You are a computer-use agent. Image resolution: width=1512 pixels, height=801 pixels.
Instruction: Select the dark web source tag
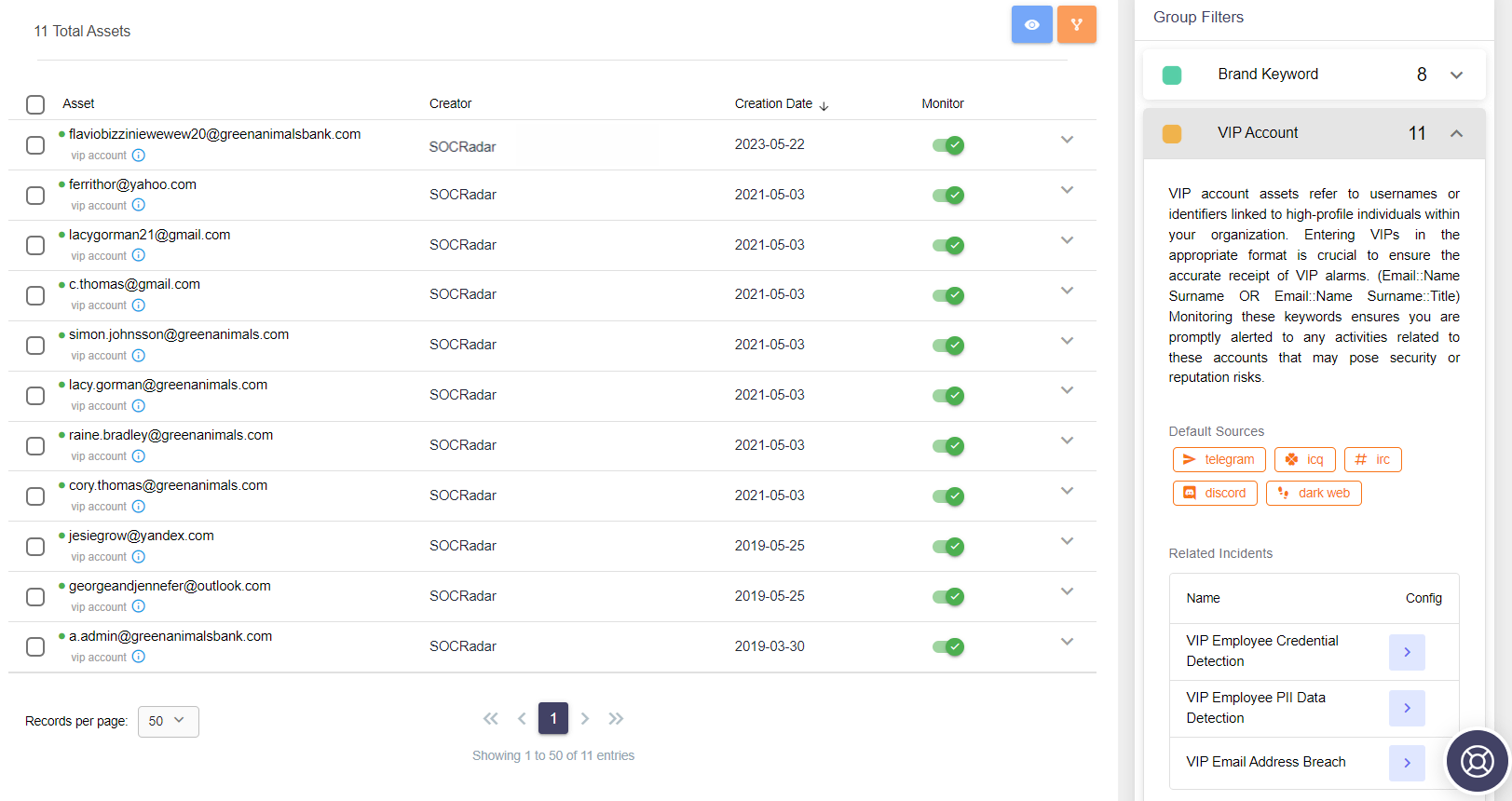pyautogui.click(x=1314, y=493)
